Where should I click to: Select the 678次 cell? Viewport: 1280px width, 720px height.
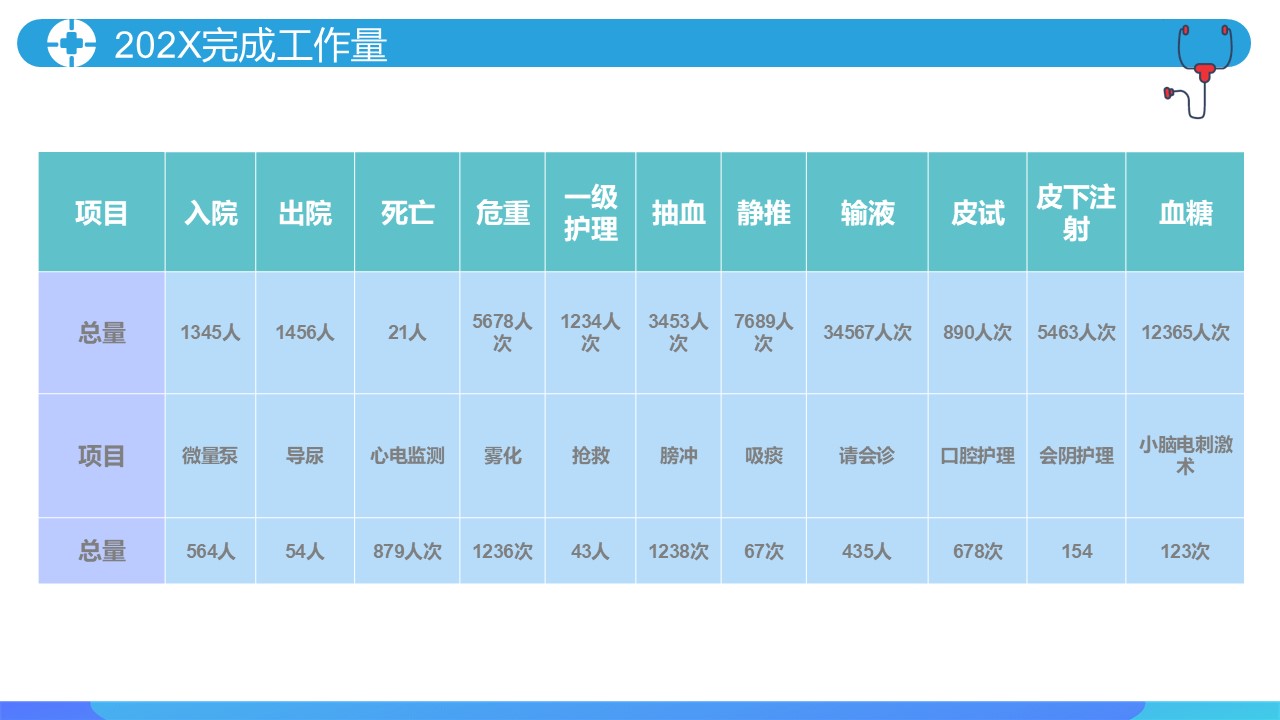pos(978,551)
